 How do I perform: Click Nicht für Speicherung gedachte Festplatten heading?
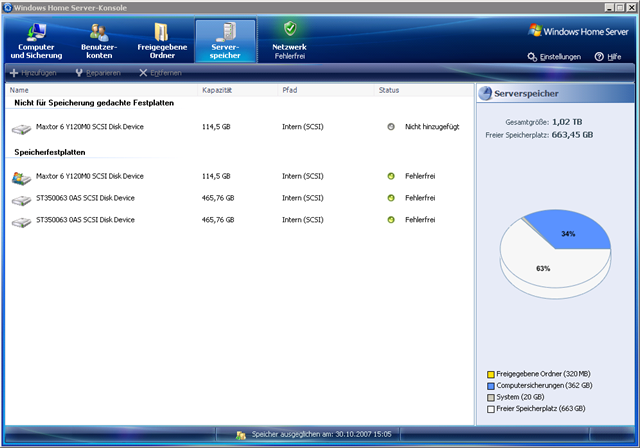pos(94,103)
